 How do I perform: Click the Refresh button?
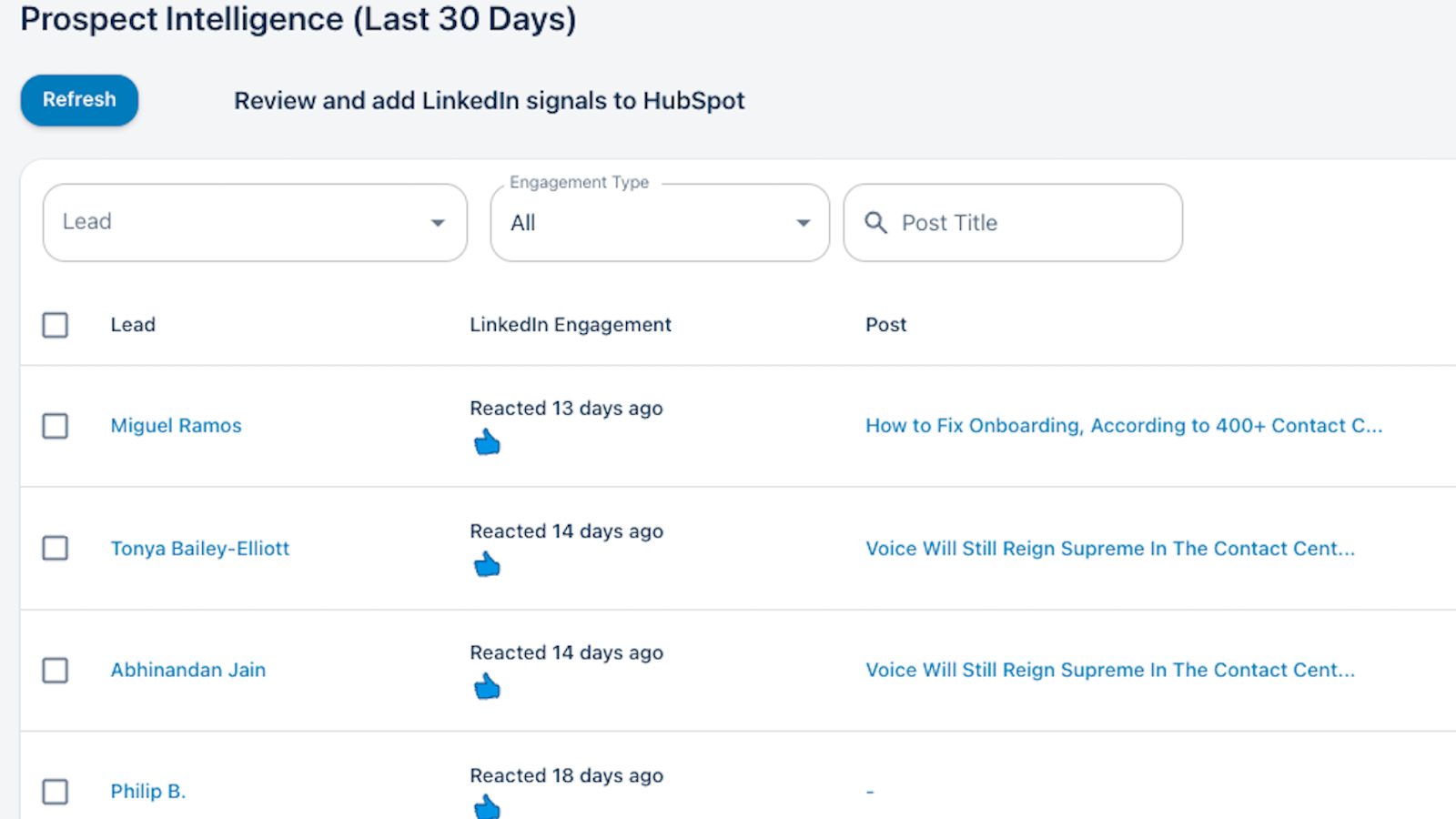[79, 100]
